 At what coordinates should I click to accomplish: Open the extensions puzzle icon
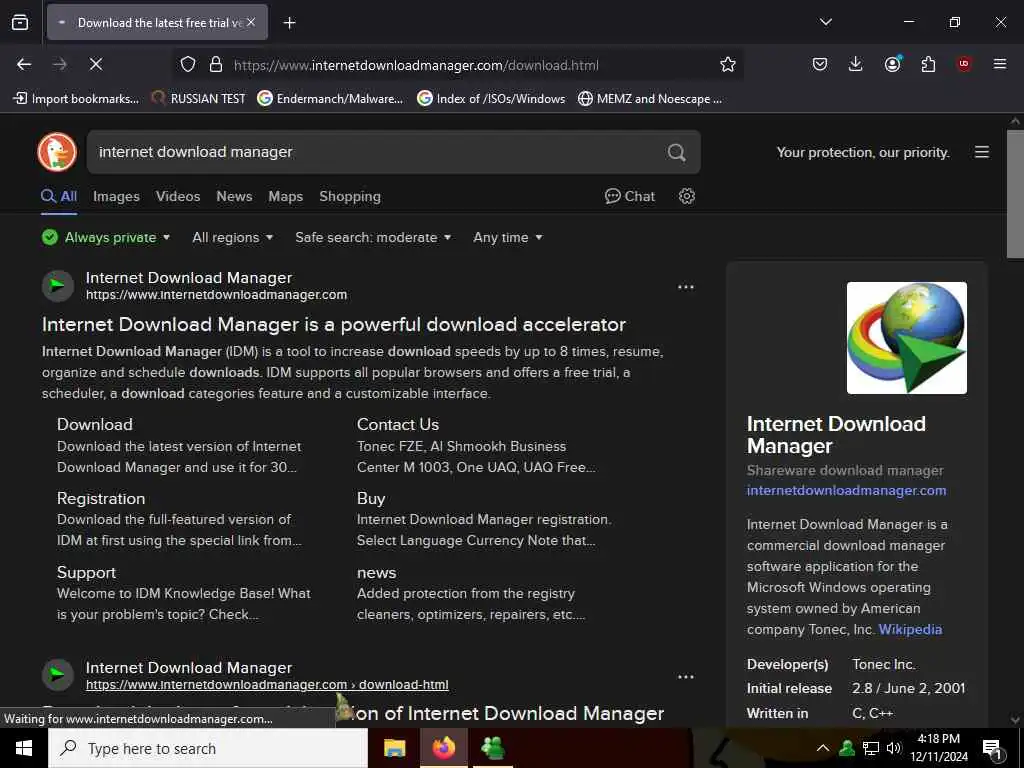point(928,64)
